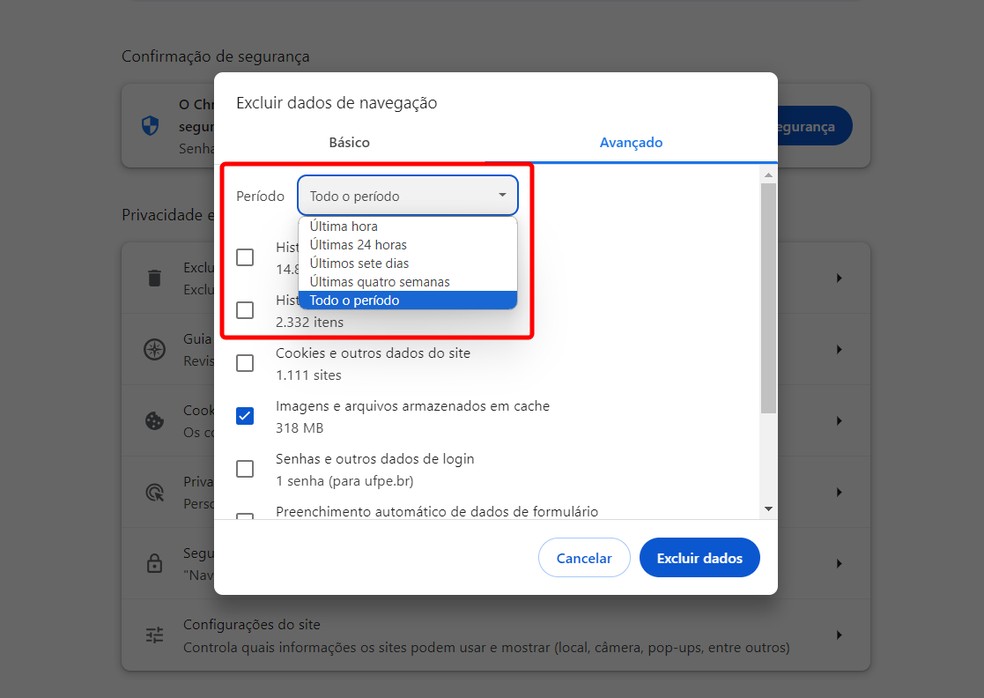Screen dimensions: 984x698
Task: Expand the Configurações do site row chevron
Action: (838, 634)
